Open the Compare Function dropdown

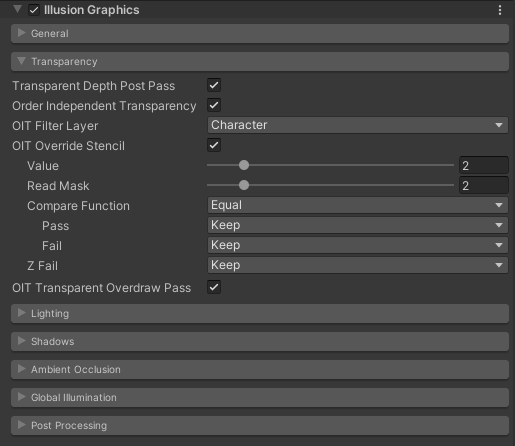click(358, 205)
